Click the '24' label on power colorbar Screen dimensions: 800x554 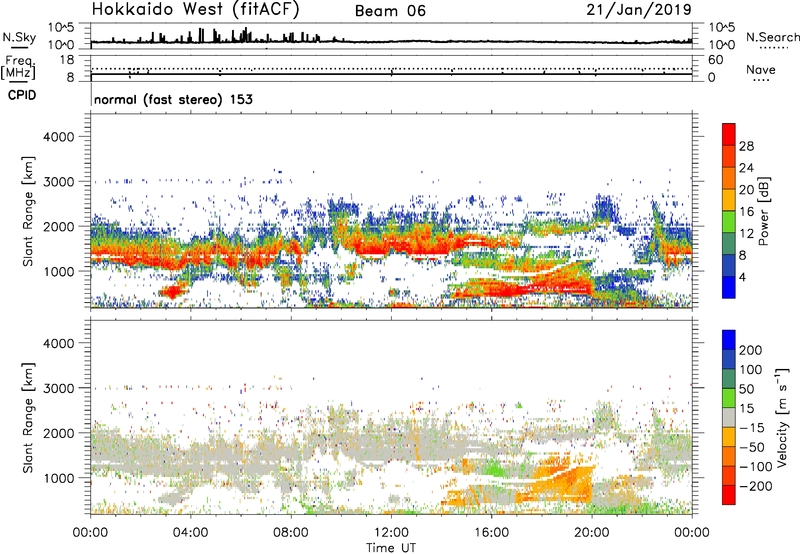pos(746,168)
